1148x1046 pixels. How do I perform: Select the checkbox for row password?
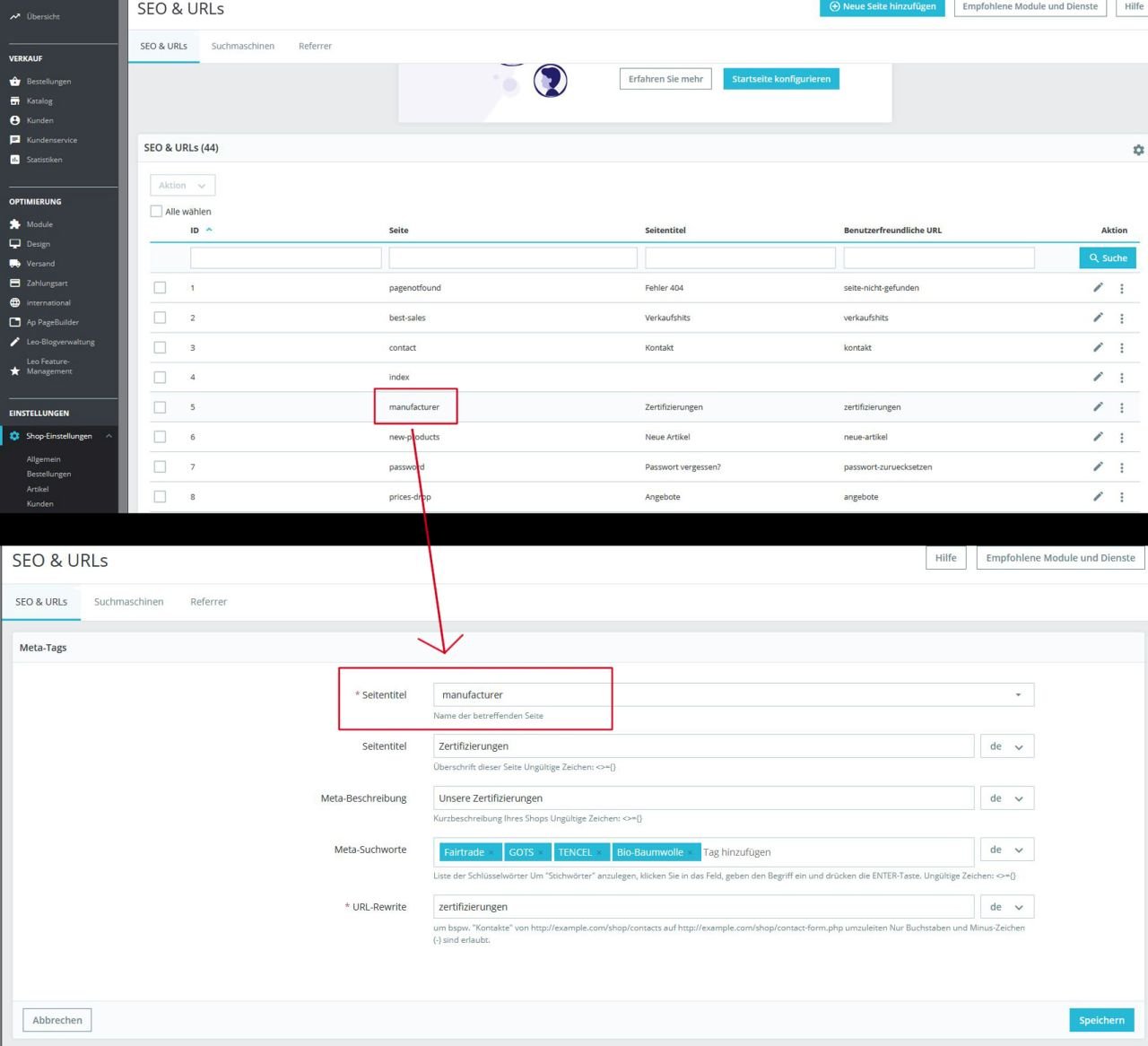click(x=160, y=466)
